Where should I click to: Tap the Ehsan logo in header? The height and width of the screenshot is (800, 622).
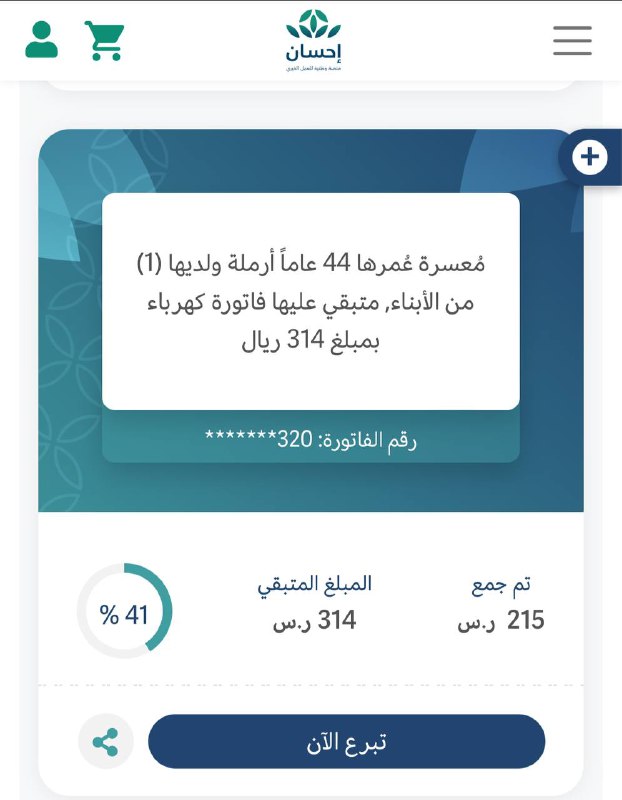313,40
